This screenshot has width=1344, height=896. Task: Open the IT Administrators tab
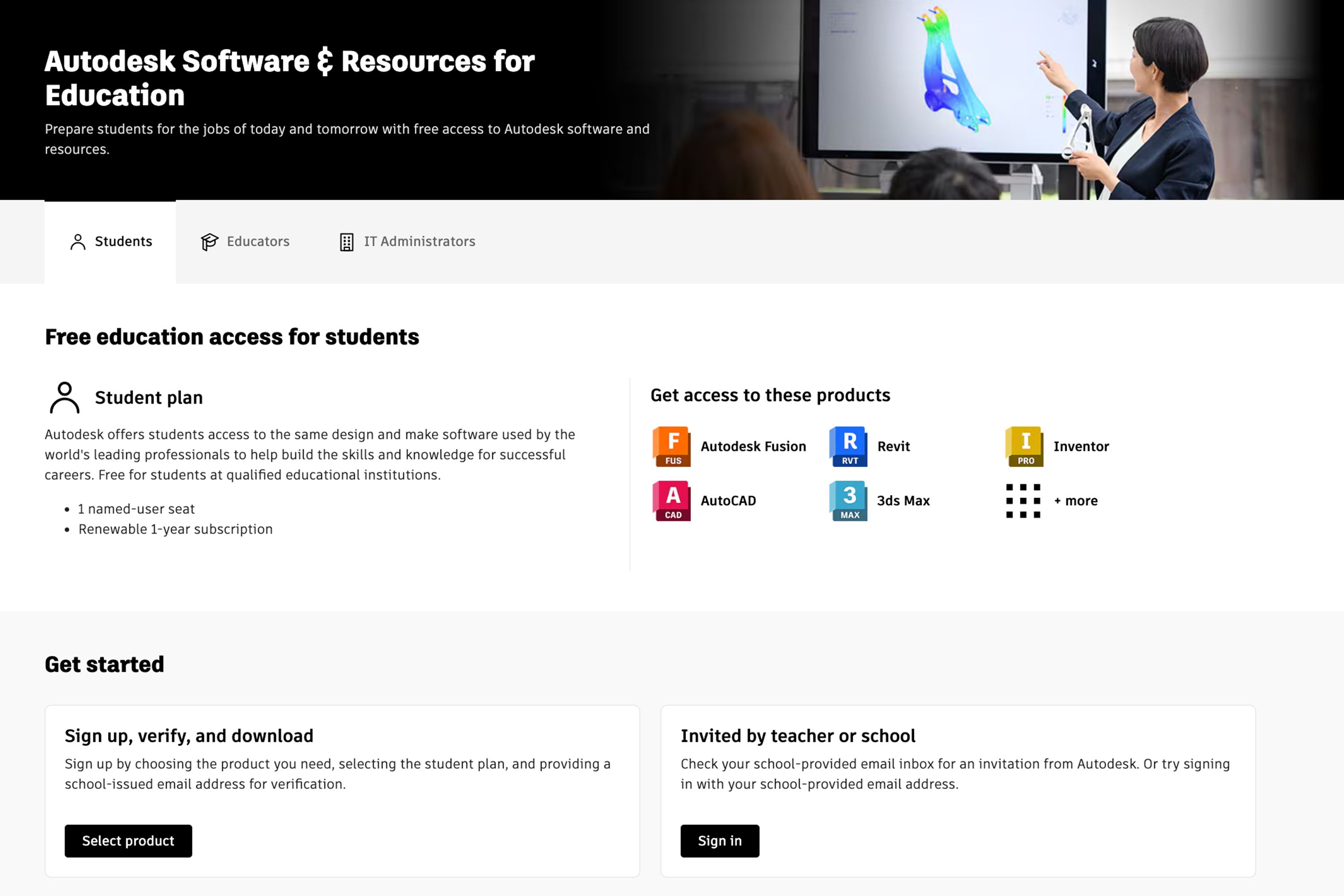[x=407, y=242]
